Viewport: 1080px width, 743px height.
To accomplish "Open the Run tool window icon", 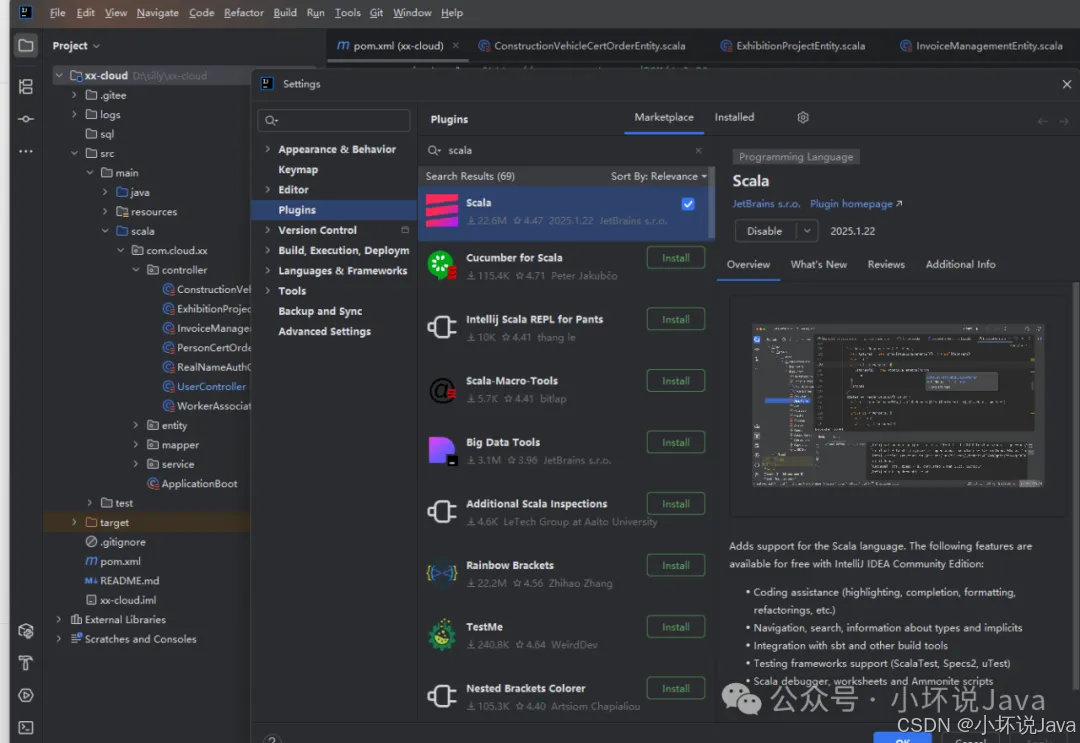I will (x=25, y=695).
